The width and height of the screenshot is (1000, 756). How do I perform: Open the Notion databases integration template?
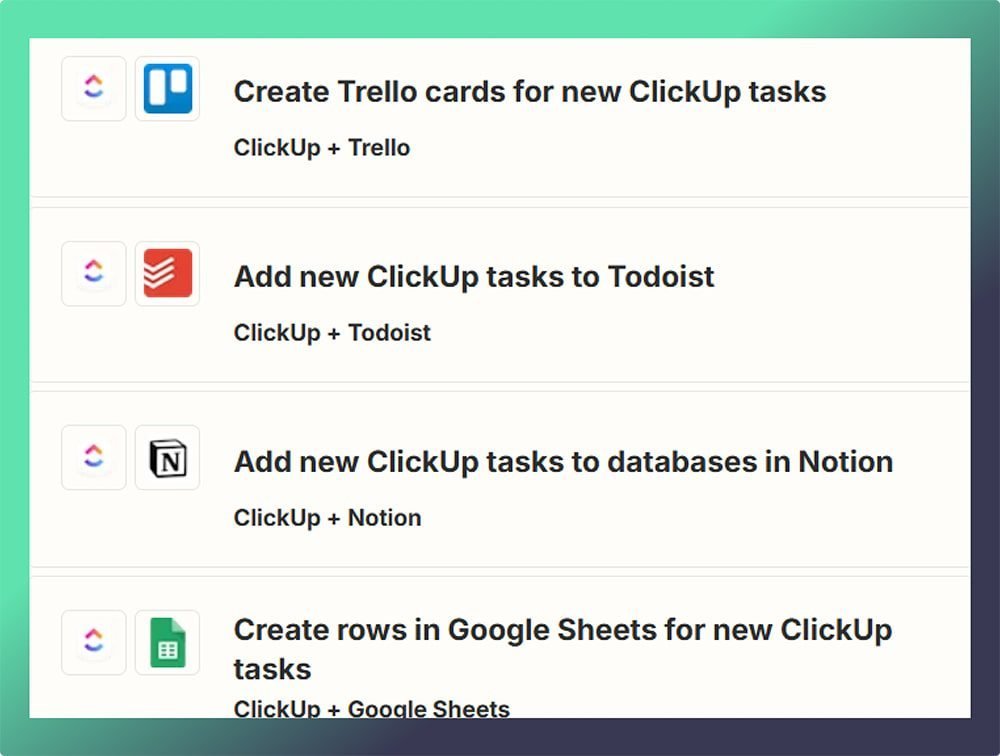(x=562, y=462)
